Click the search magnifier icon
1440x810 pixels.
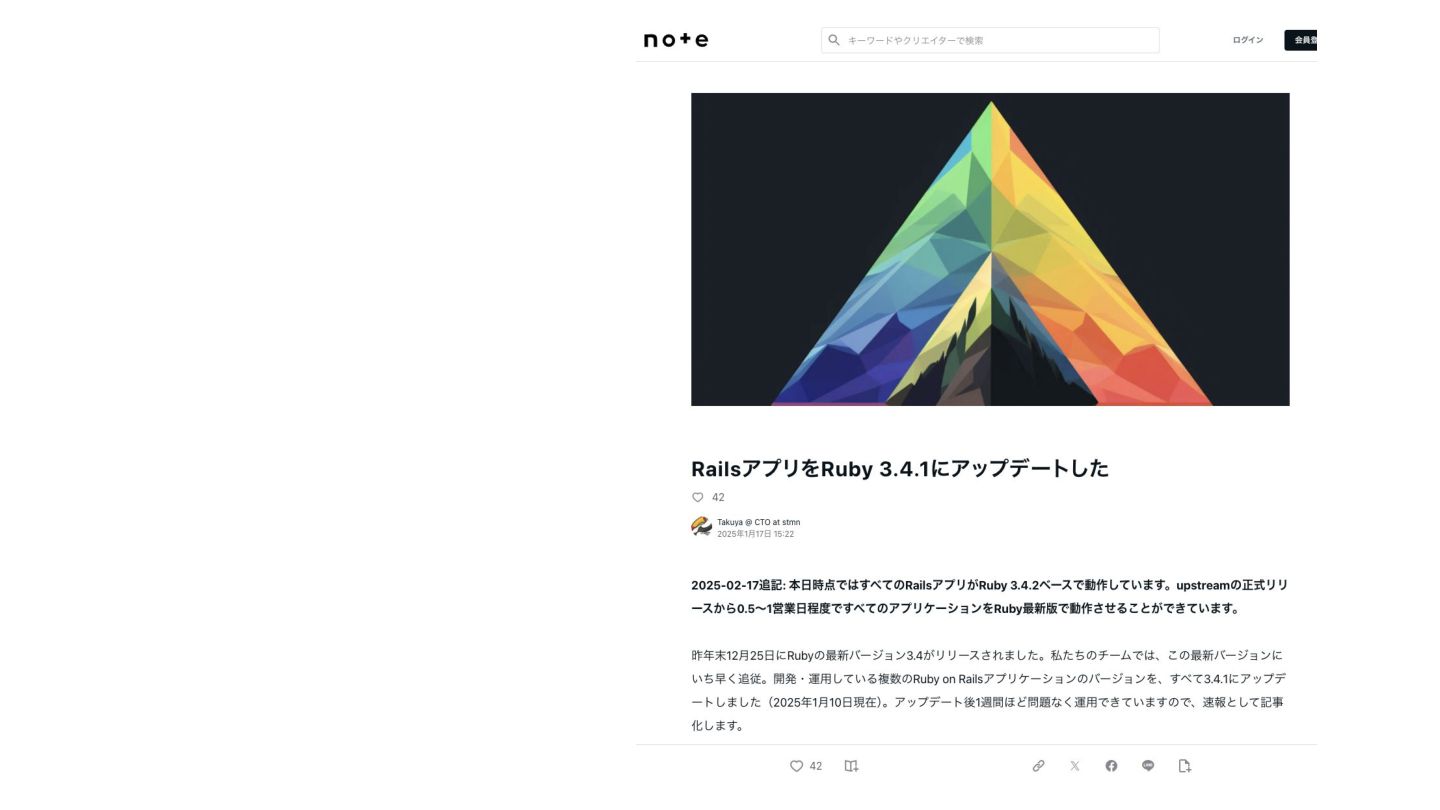(x=834, y=40)
